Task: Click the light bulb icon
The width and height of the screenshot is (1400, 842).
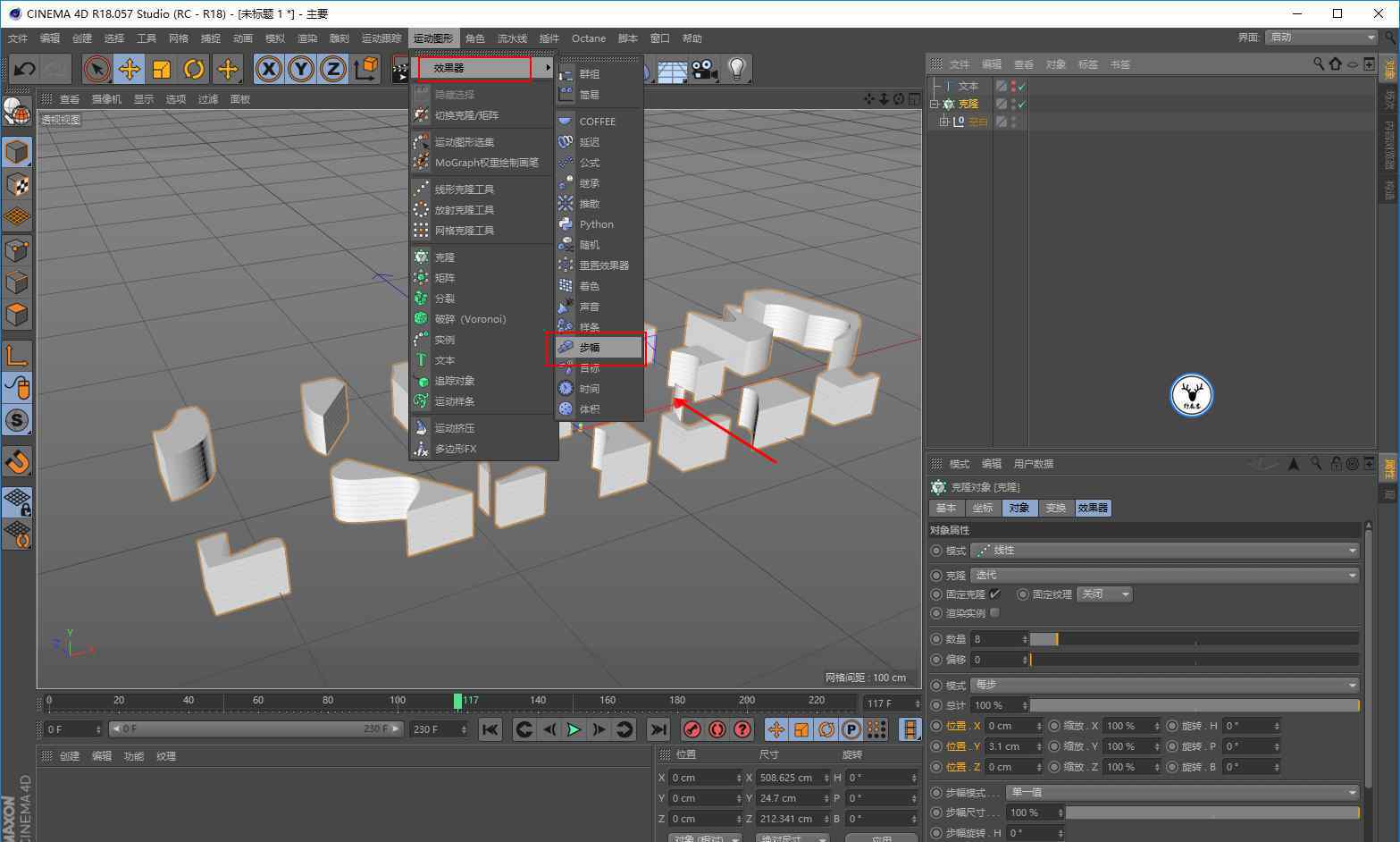Action: coord(736,69)
